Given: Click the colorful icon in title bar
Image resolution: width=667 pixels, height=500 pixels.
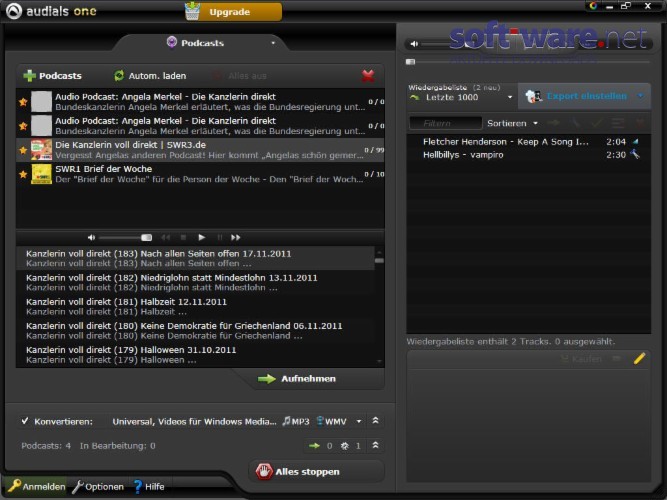Looking at the screenshot, I should 593,6.
